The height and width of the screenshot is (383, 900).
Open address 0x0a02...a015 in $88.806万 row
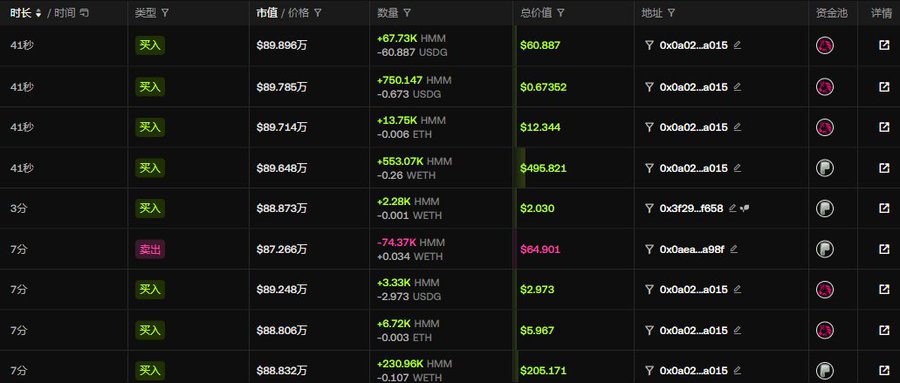coord(693,331)
